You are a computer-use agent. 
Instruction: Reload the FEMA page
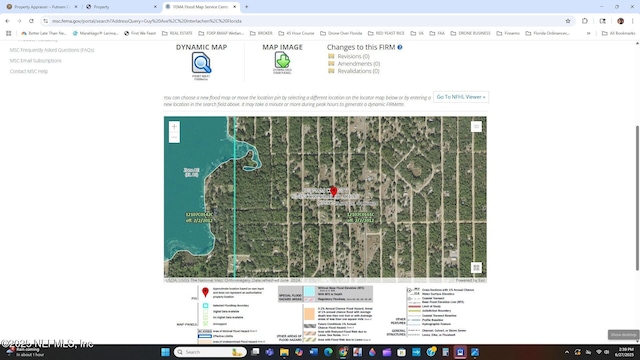[31, 21]
